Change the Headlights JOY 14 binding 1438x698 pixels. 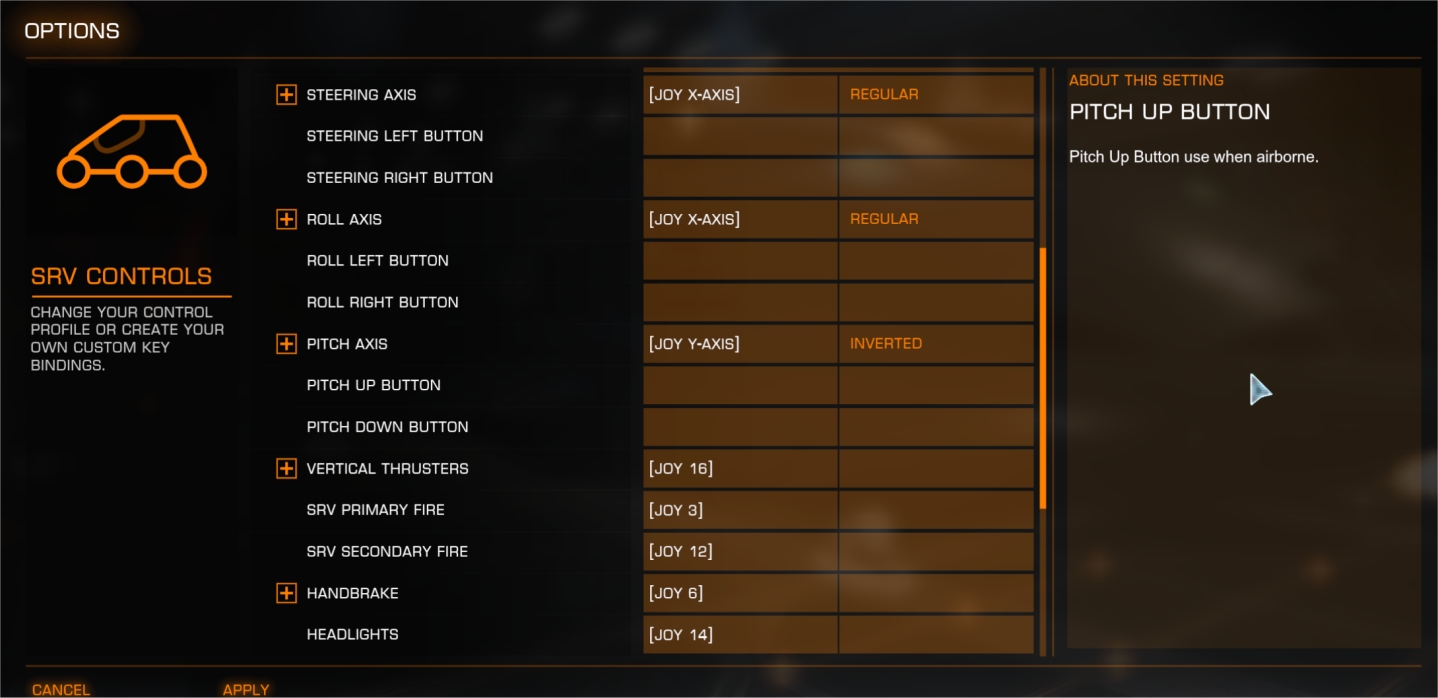point(740,634)
